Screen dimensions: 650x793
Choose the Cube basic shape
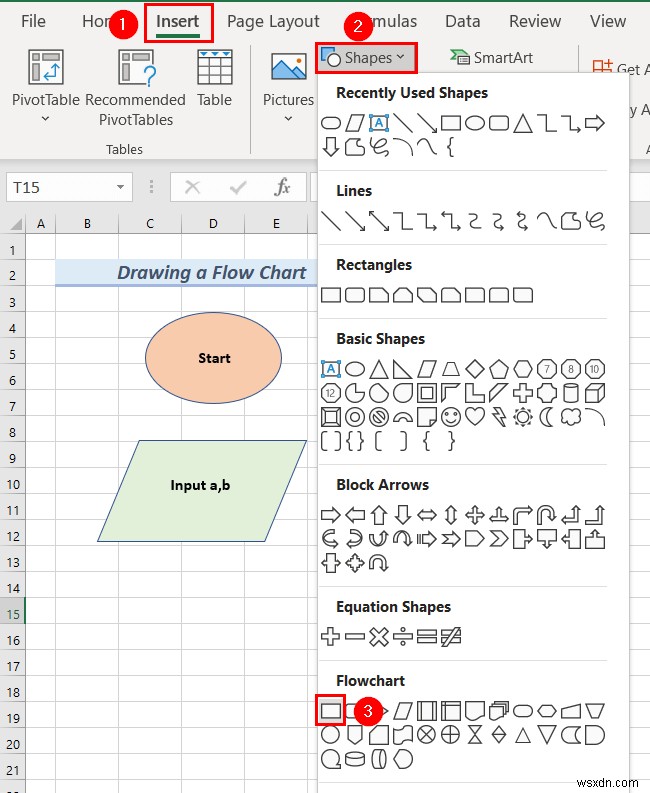(x=595, y=393)
